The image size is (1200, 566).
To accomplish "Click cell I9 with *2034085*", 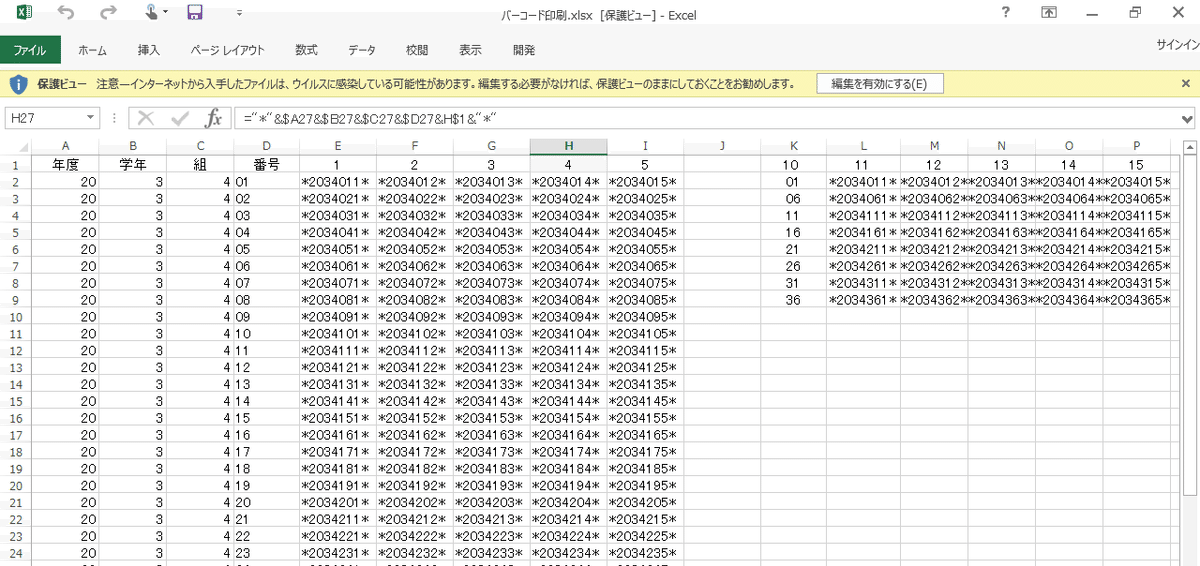I will click(644, 300).
